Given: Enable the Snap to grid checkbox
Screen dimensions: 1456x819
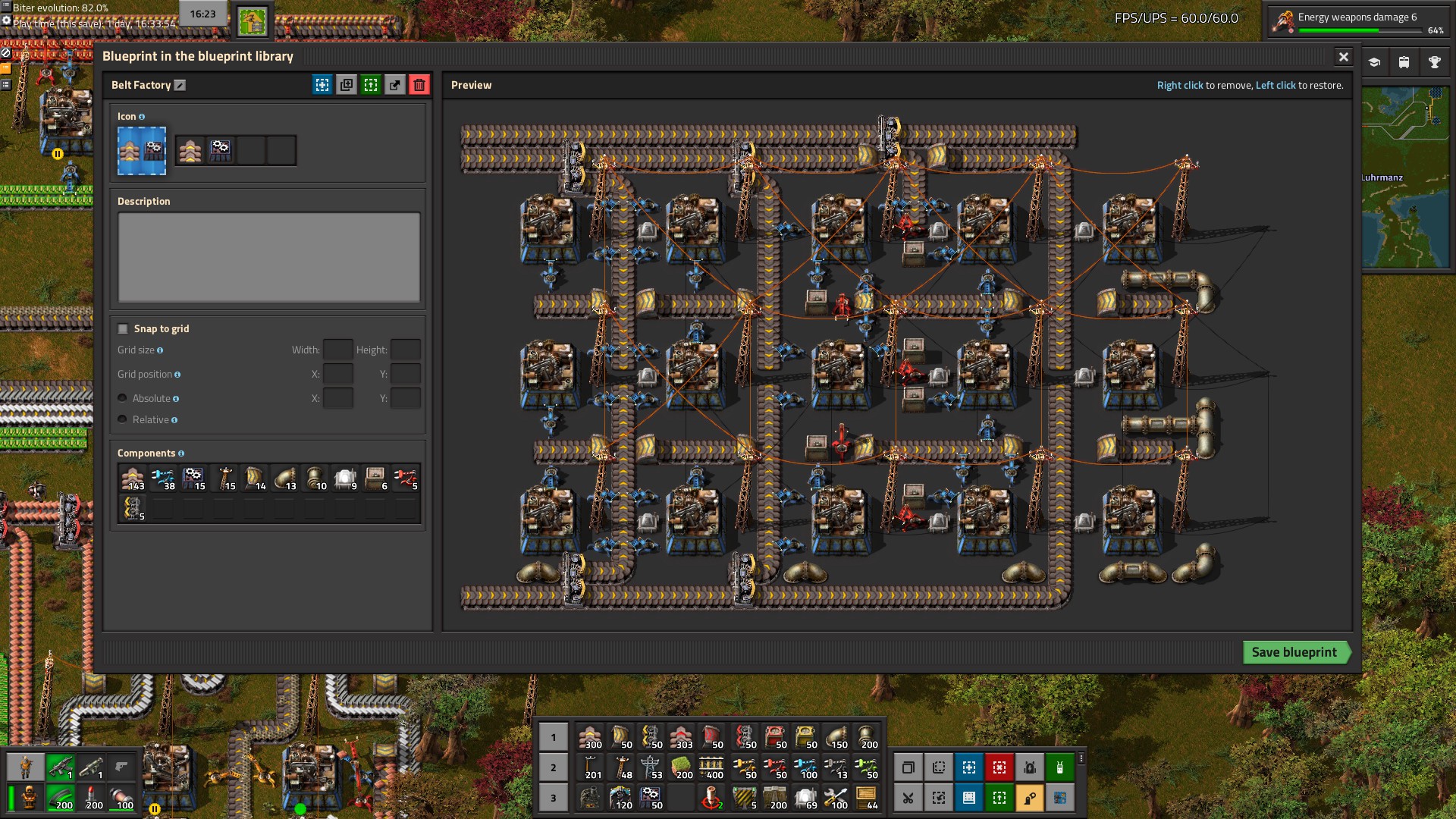Looking at the screenshot, I should pyautogui.click(x=123, y=328).
